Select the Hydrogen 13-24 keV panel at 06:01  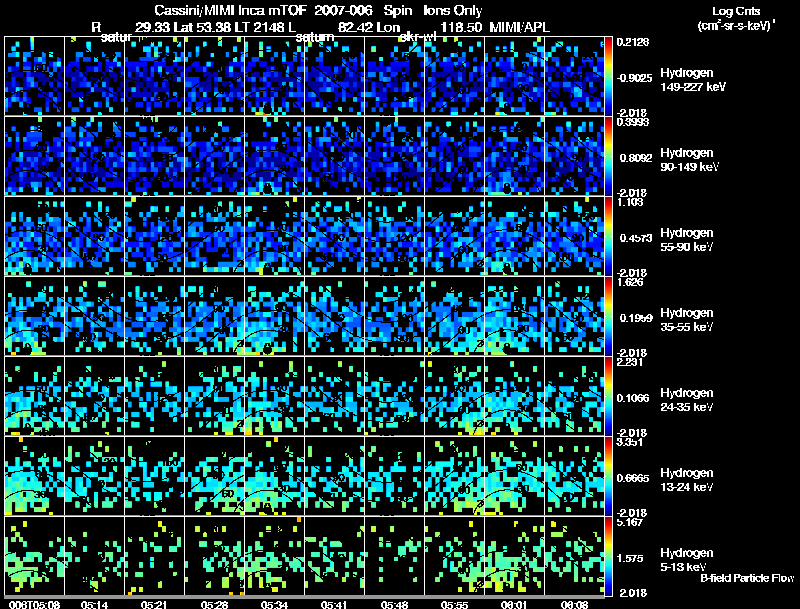pos(514,476)
